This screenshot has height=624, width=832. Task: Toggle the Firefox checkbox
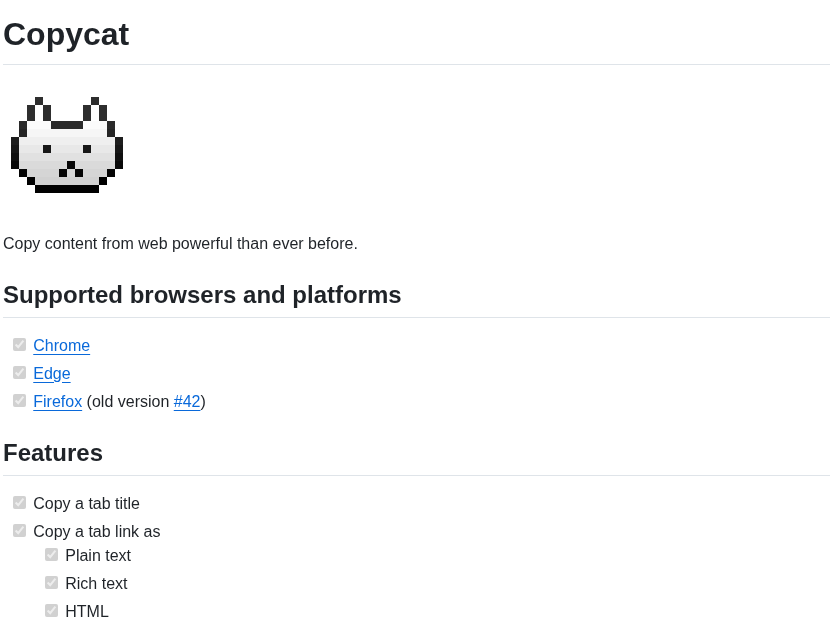coord(20,401)
